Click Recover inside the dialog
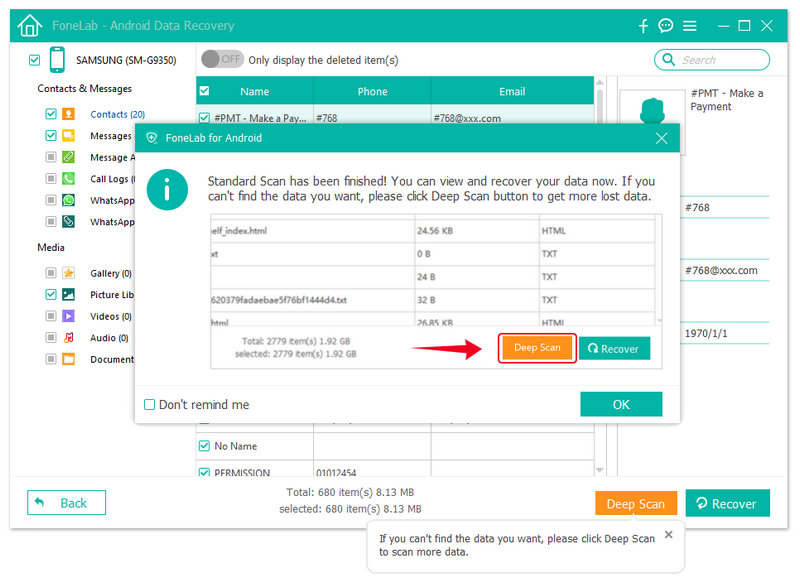The height and width of the screenshot is (583, 800). pyautogui.click(x=614, y=348)
